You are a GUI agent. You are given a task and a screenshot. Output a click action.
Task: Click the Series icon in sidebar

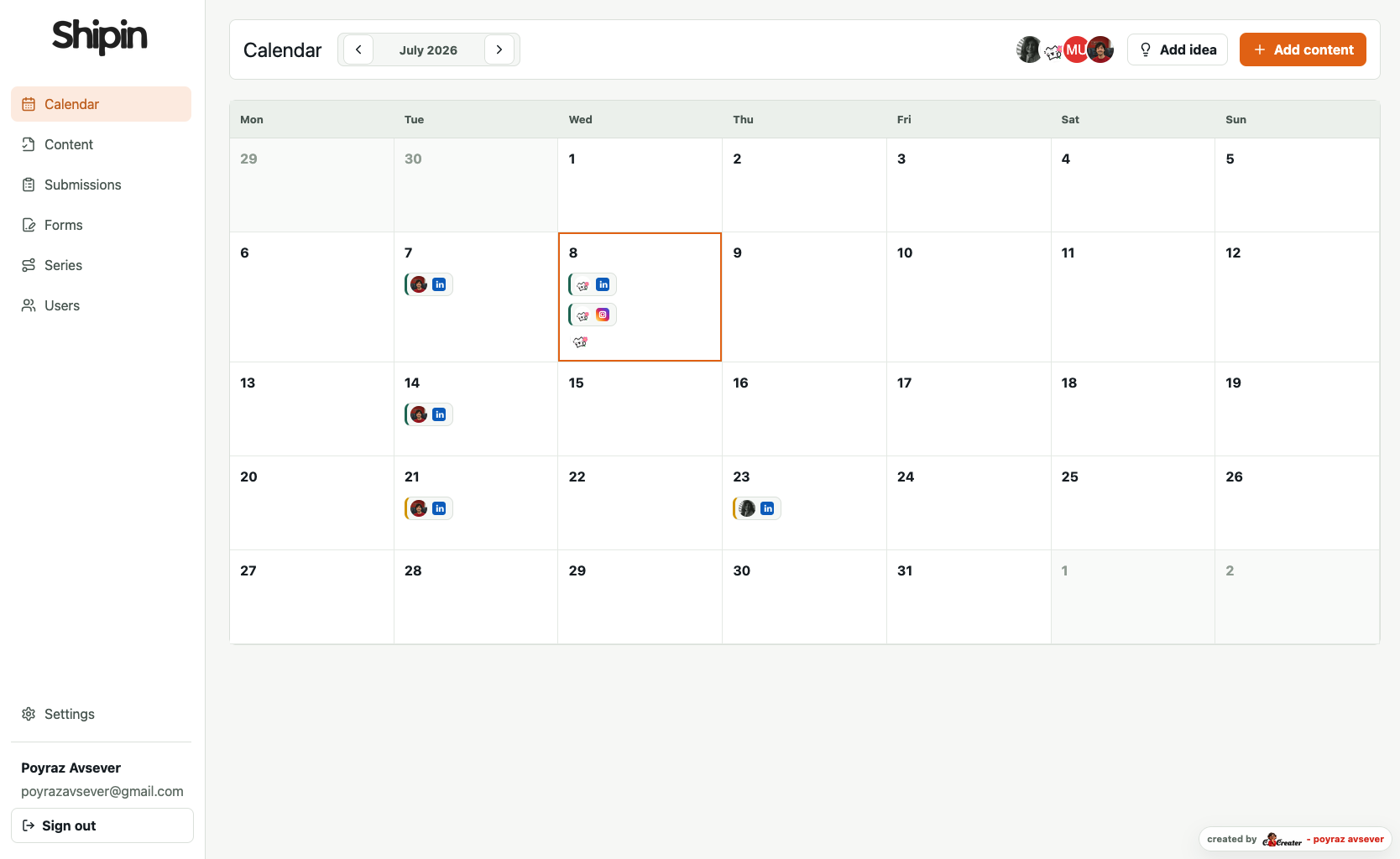click(x=29, y=265)
